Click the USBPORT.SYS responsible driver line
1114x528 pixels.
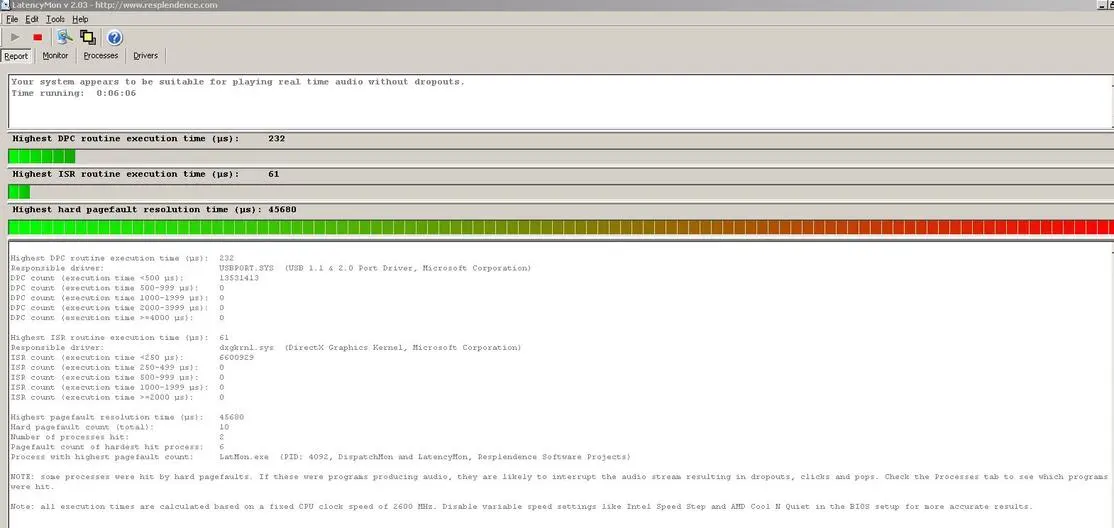[271, 268]
